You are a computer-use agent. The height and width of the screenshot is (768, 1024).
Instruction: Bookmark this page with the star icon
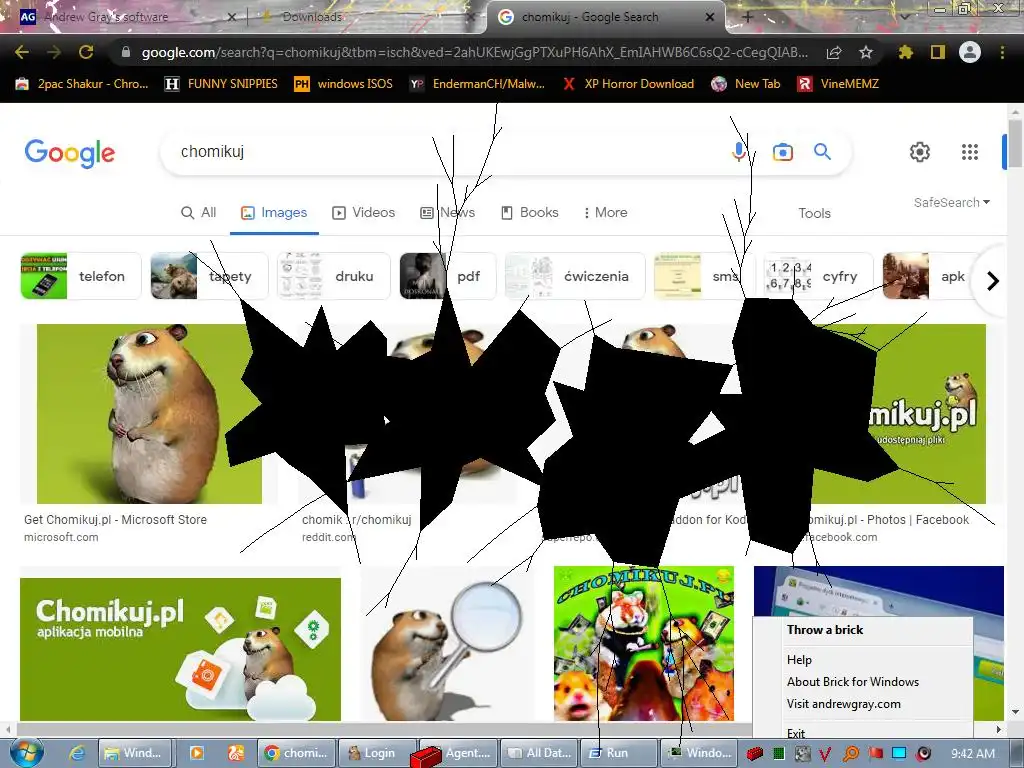(866, 52)
